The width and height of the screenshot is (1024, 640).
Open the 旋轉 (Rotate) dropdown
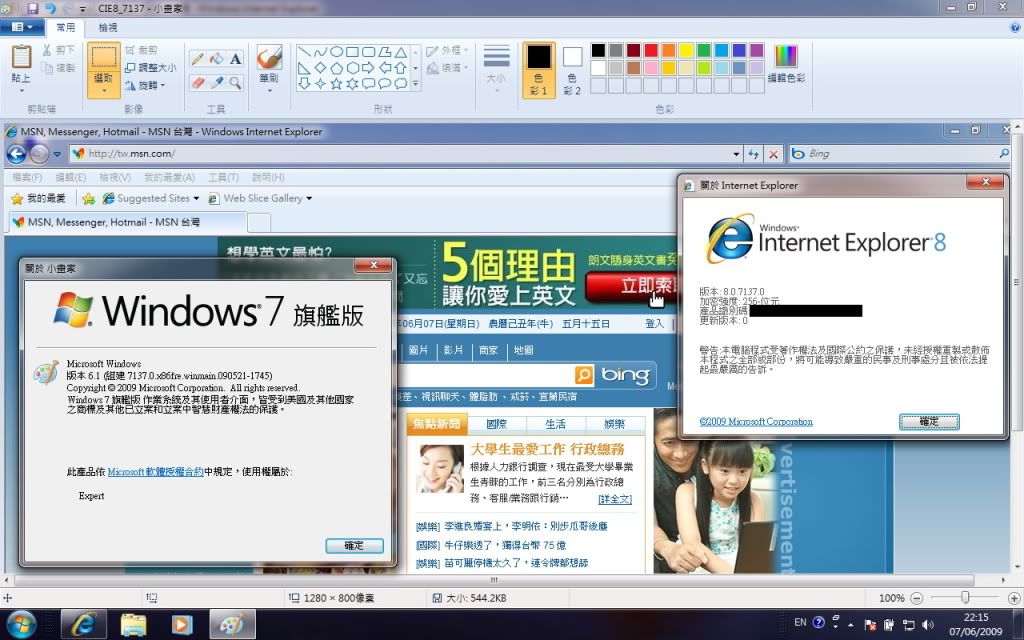point(146,85)
